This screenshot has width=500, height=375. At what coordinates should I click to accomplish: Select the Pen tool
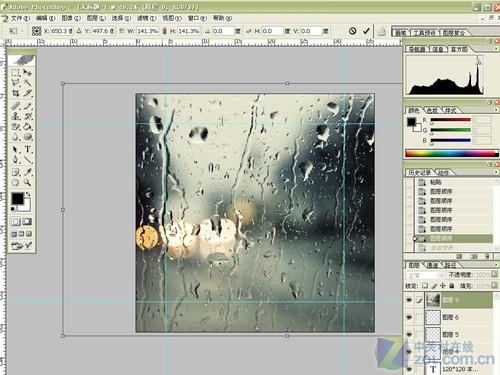coord(16,160)
